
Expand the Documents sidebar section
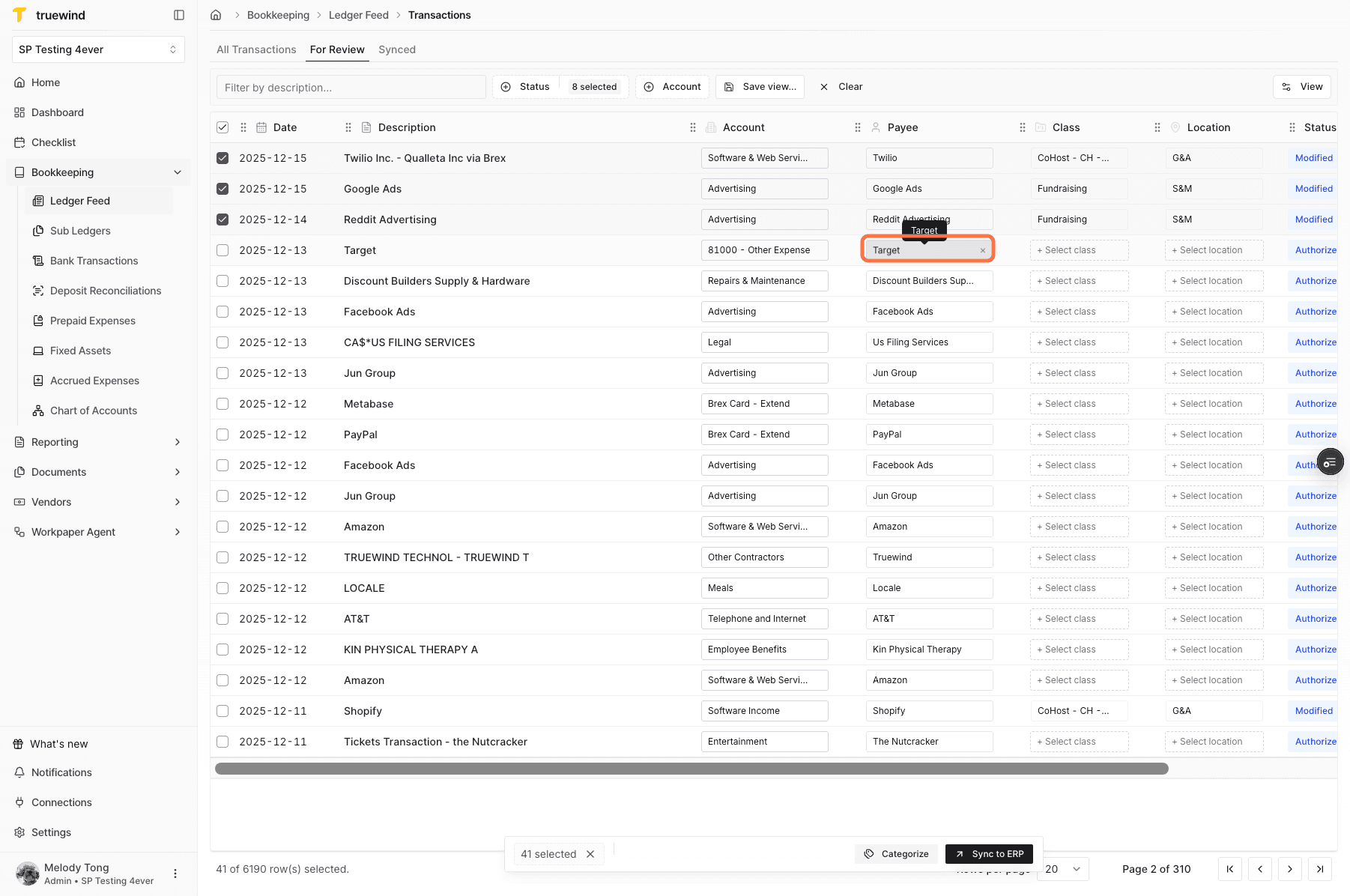[178, 472]
